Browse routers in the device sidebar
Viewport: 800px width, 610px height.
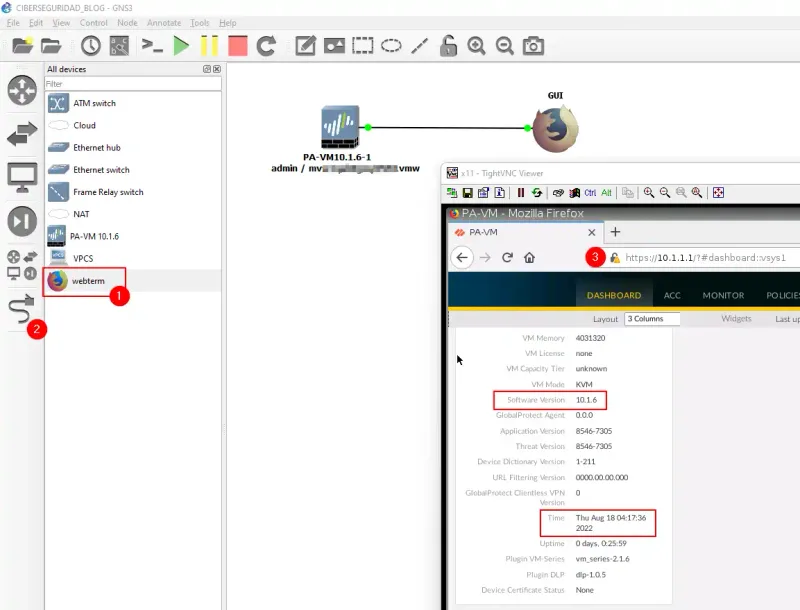22,90
